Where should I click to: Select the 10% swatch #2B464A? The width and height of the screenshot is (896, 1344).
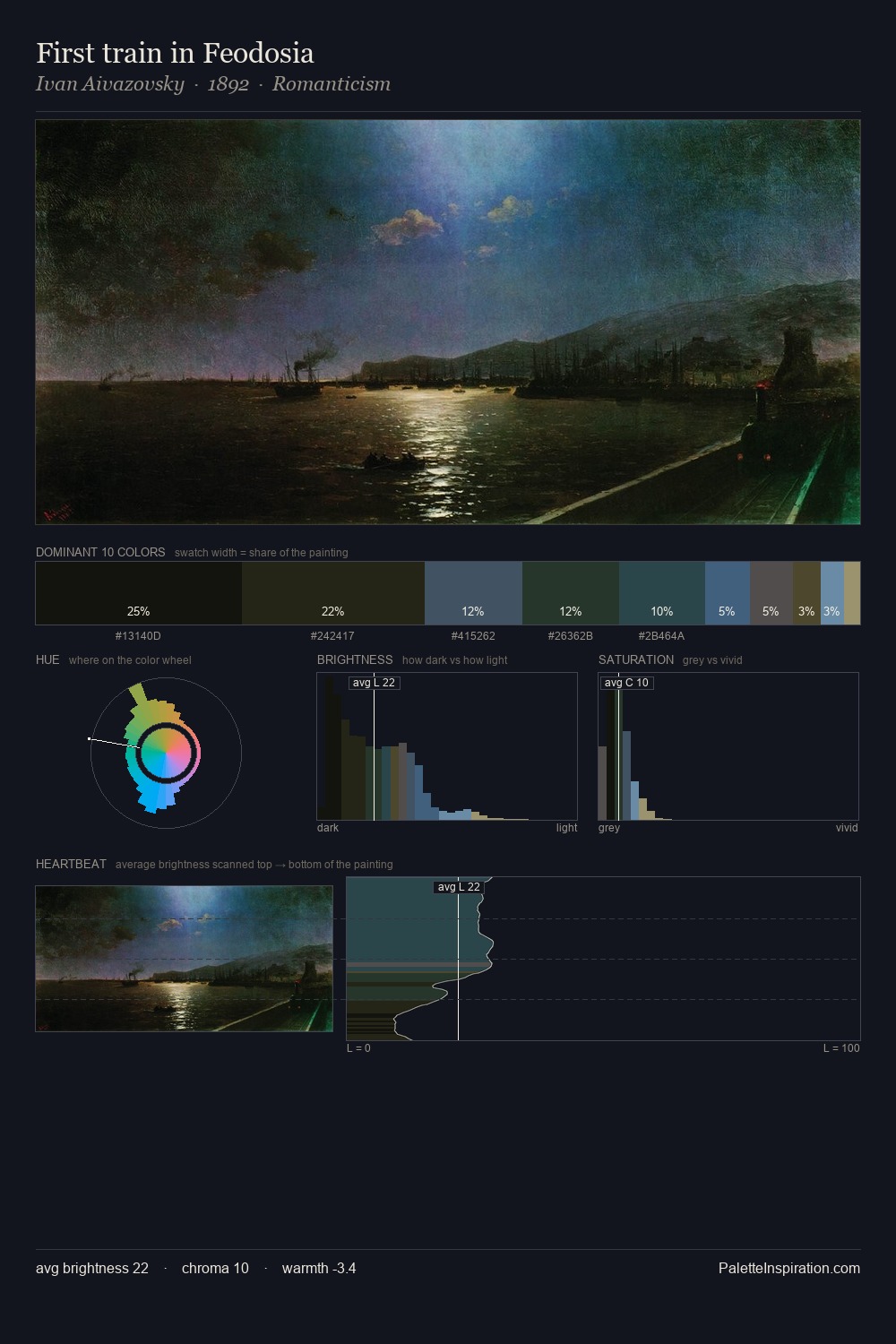pyautogui.click(x=662, y=593)
